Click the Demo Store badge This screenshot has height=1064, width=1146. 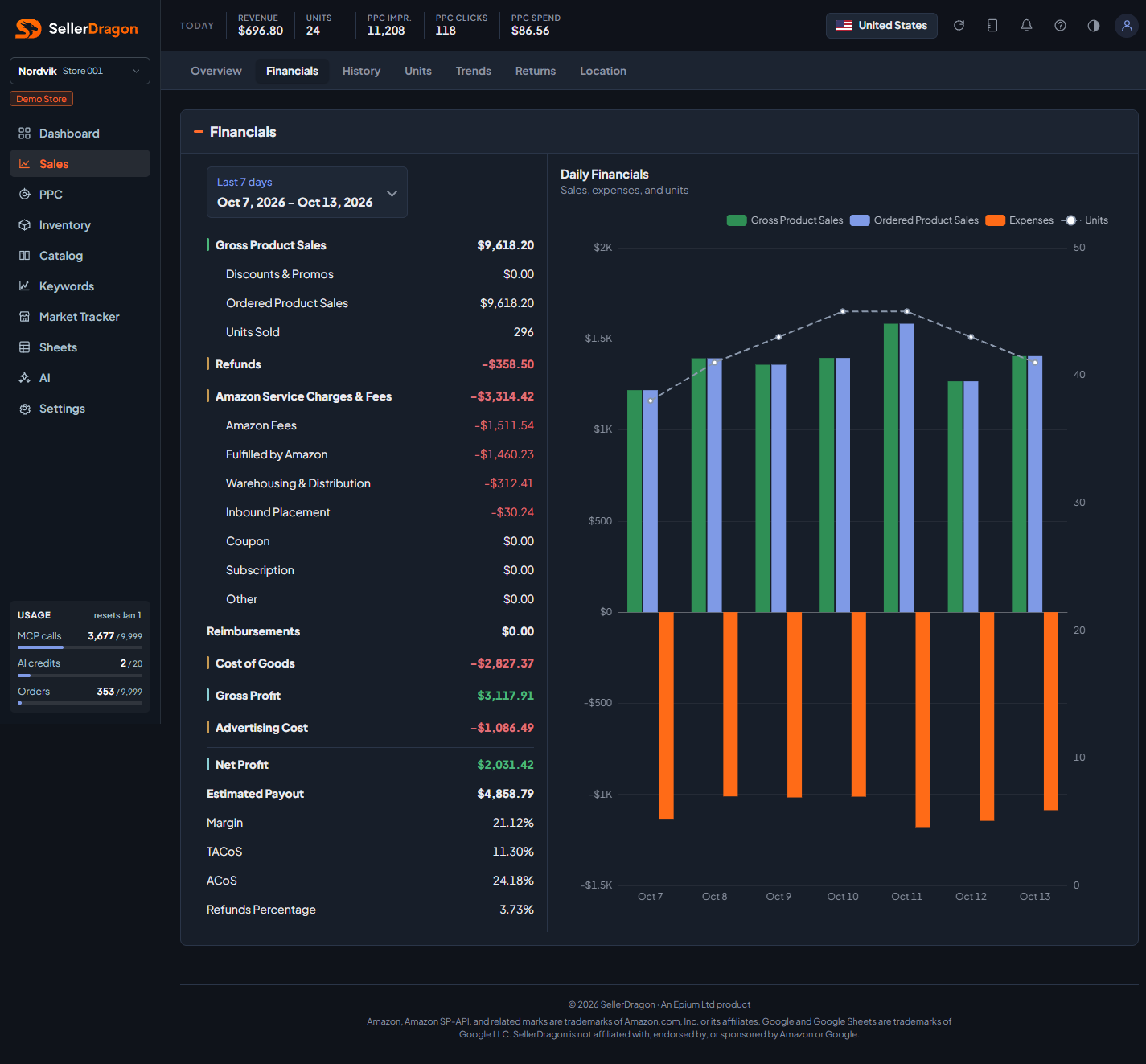pyautogui.click(x=42, y=99)
